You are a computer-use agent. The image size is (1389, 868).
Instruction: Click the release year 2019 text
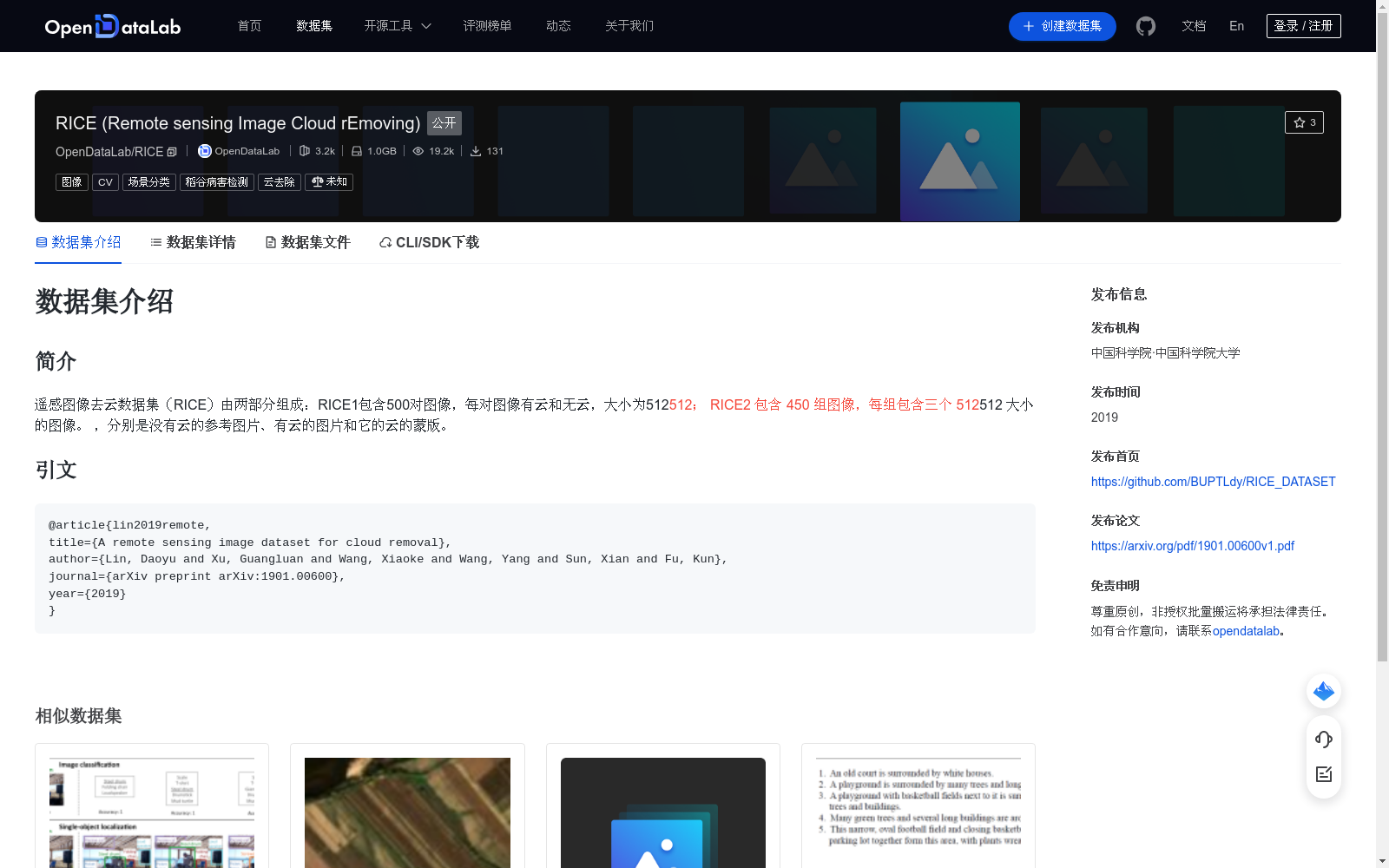(x=1104, y=418)
